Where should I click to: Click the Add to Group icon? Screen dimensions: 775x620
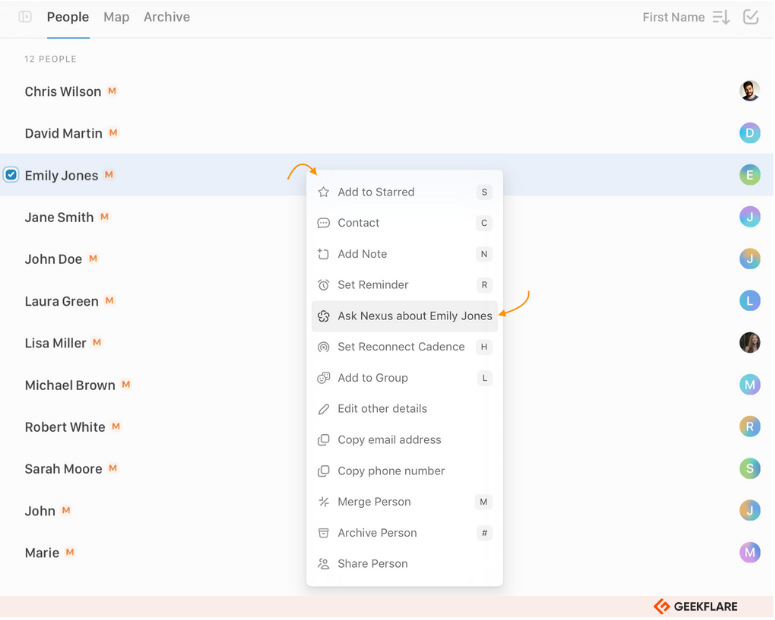(323, 378)
